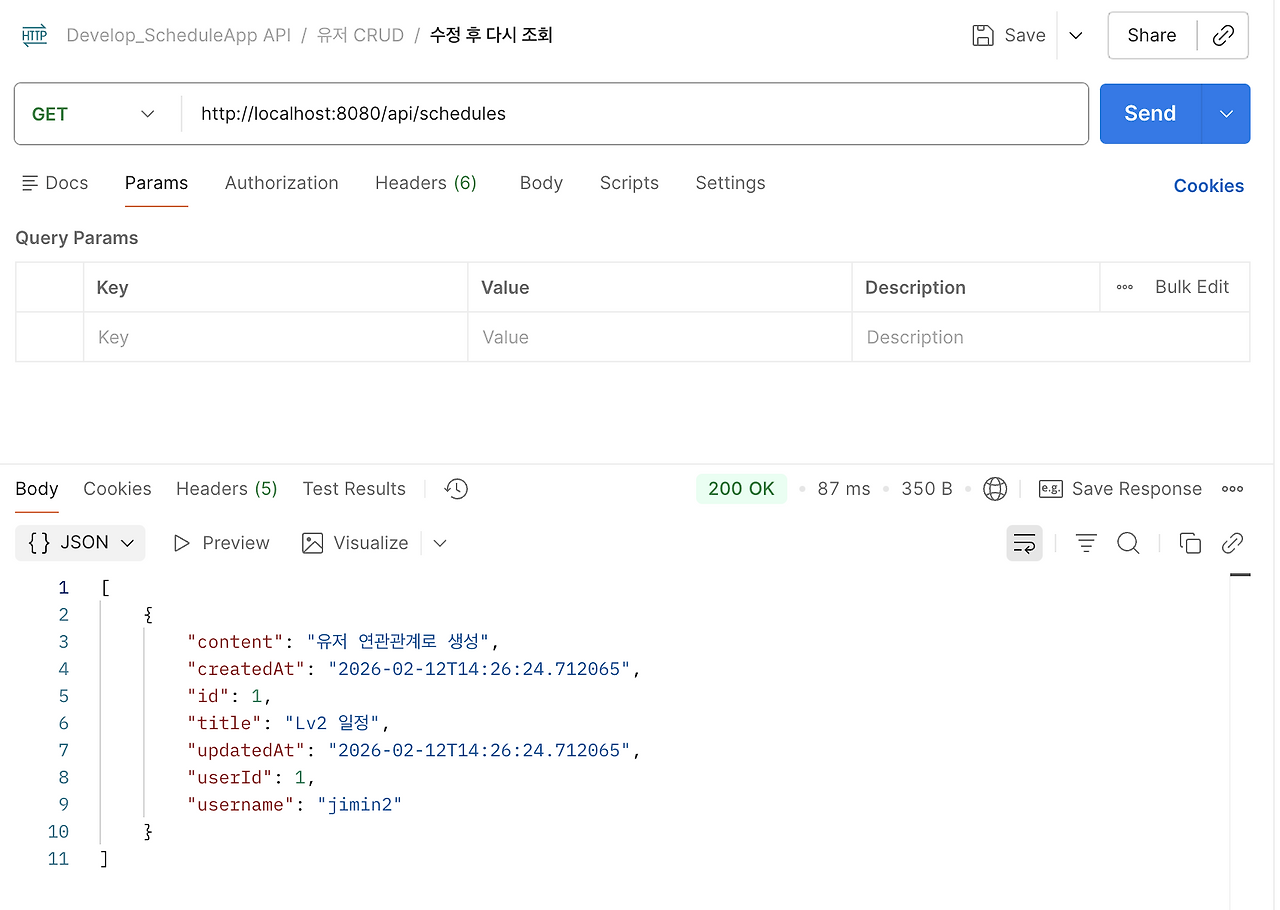Click the query param Key input cell
1280x910 pixels.
click(x=276, y=337)
